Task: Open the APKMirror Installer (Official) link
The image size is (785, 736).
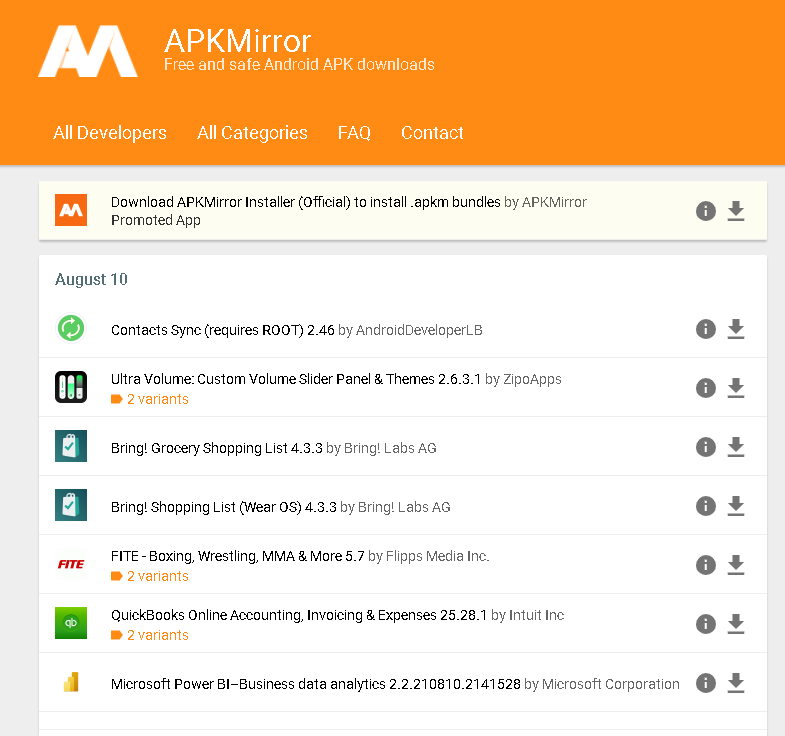Action: 305,202
